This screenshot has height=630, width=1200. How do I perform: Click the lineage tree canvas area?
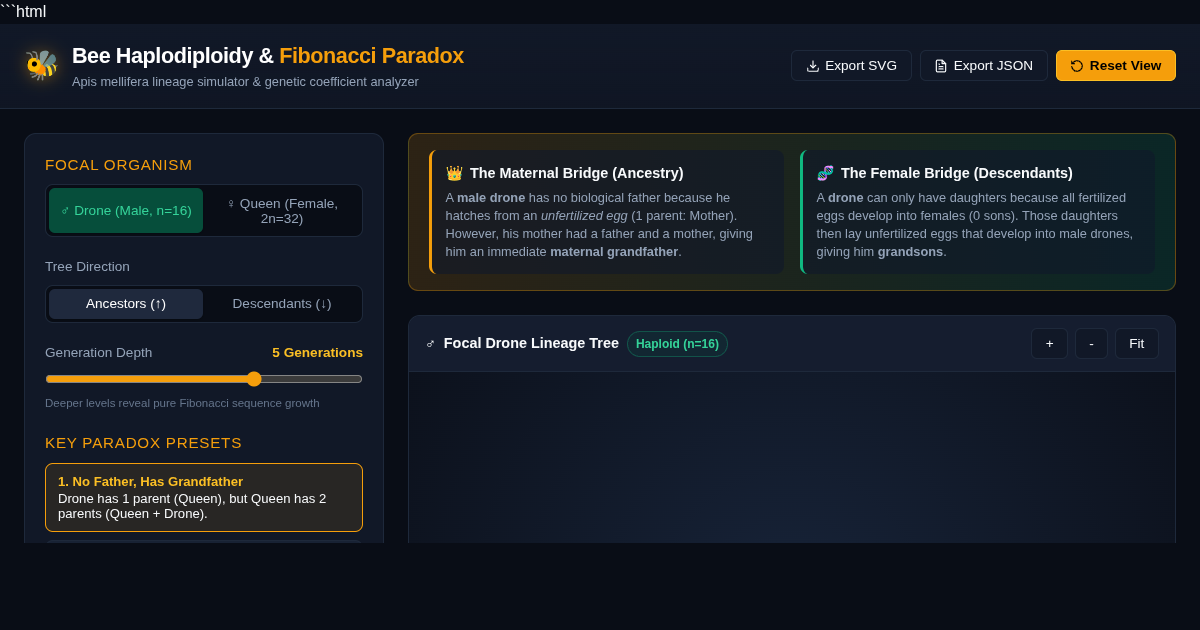point(792,457)
